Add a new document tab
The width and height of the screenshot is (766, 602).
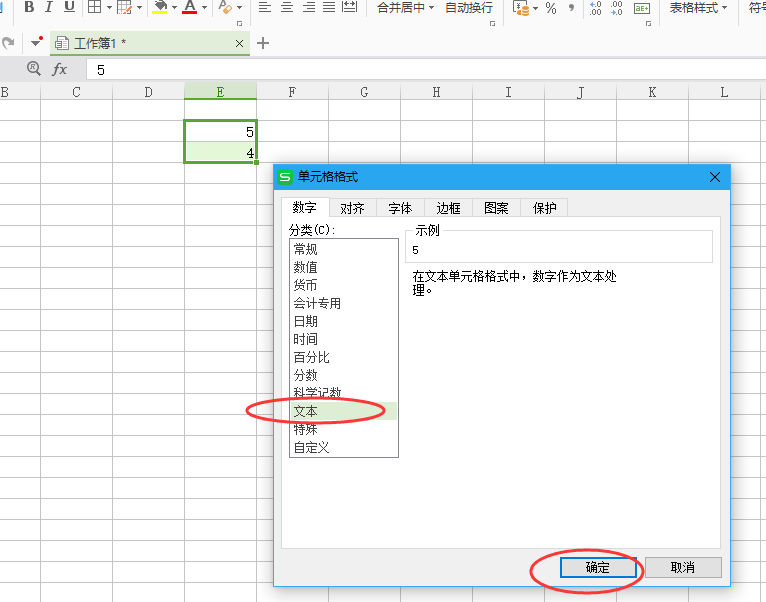click(x=263, y=43)
